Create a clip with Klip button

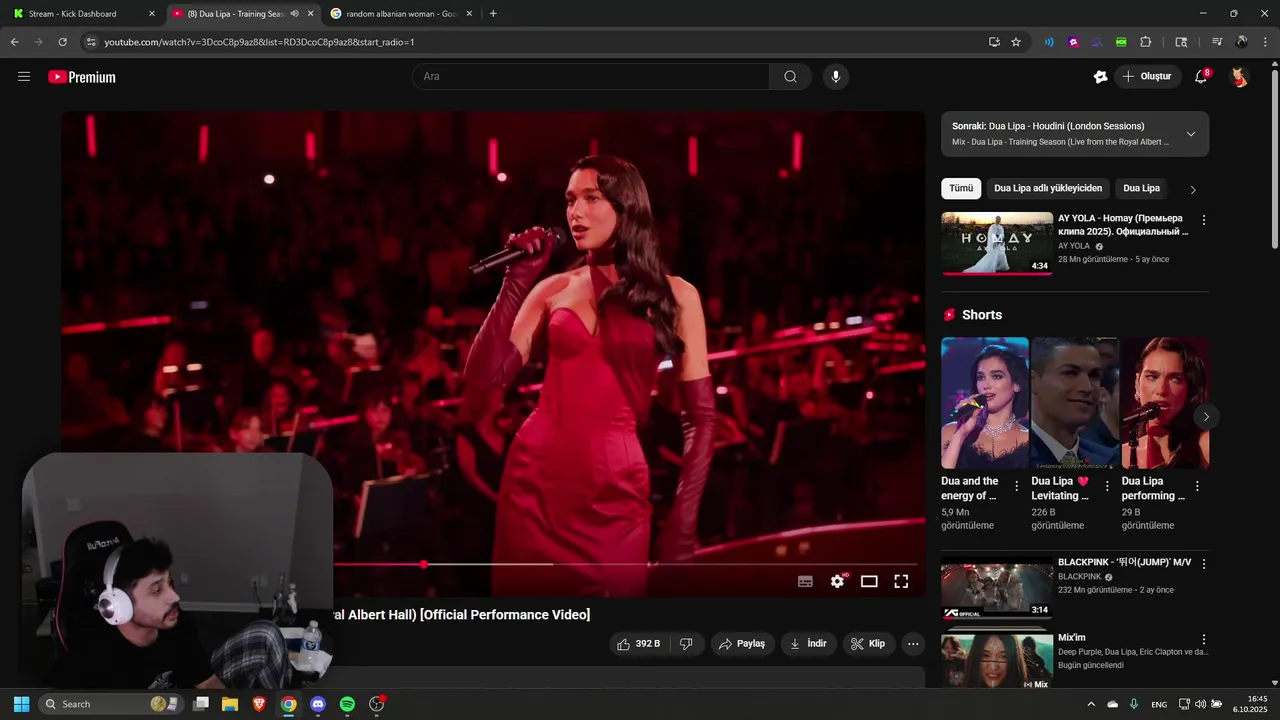click(x=868, y=644)
